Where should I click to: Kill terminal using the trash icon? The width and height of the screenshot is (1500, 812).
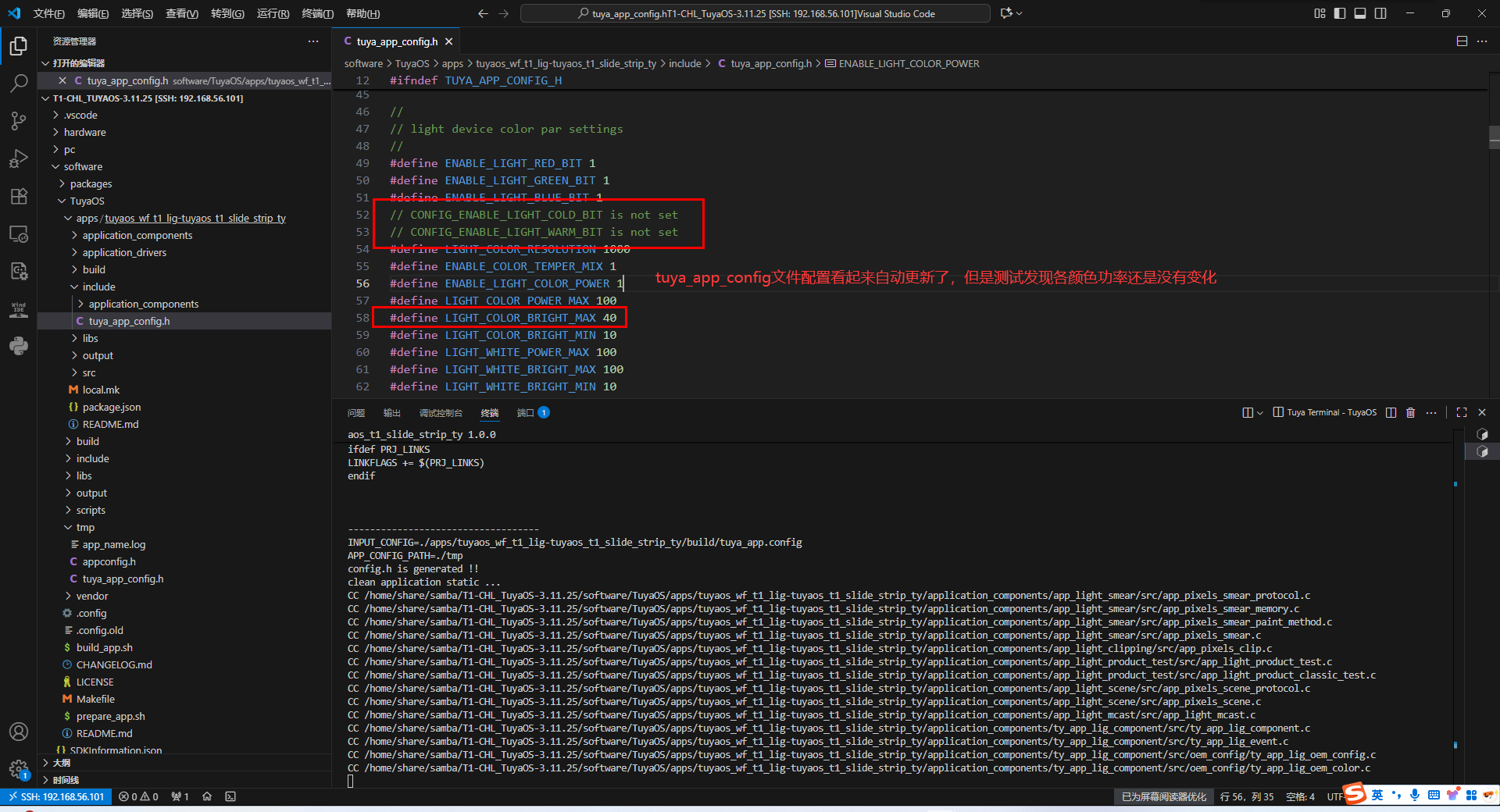point(1410,412)
